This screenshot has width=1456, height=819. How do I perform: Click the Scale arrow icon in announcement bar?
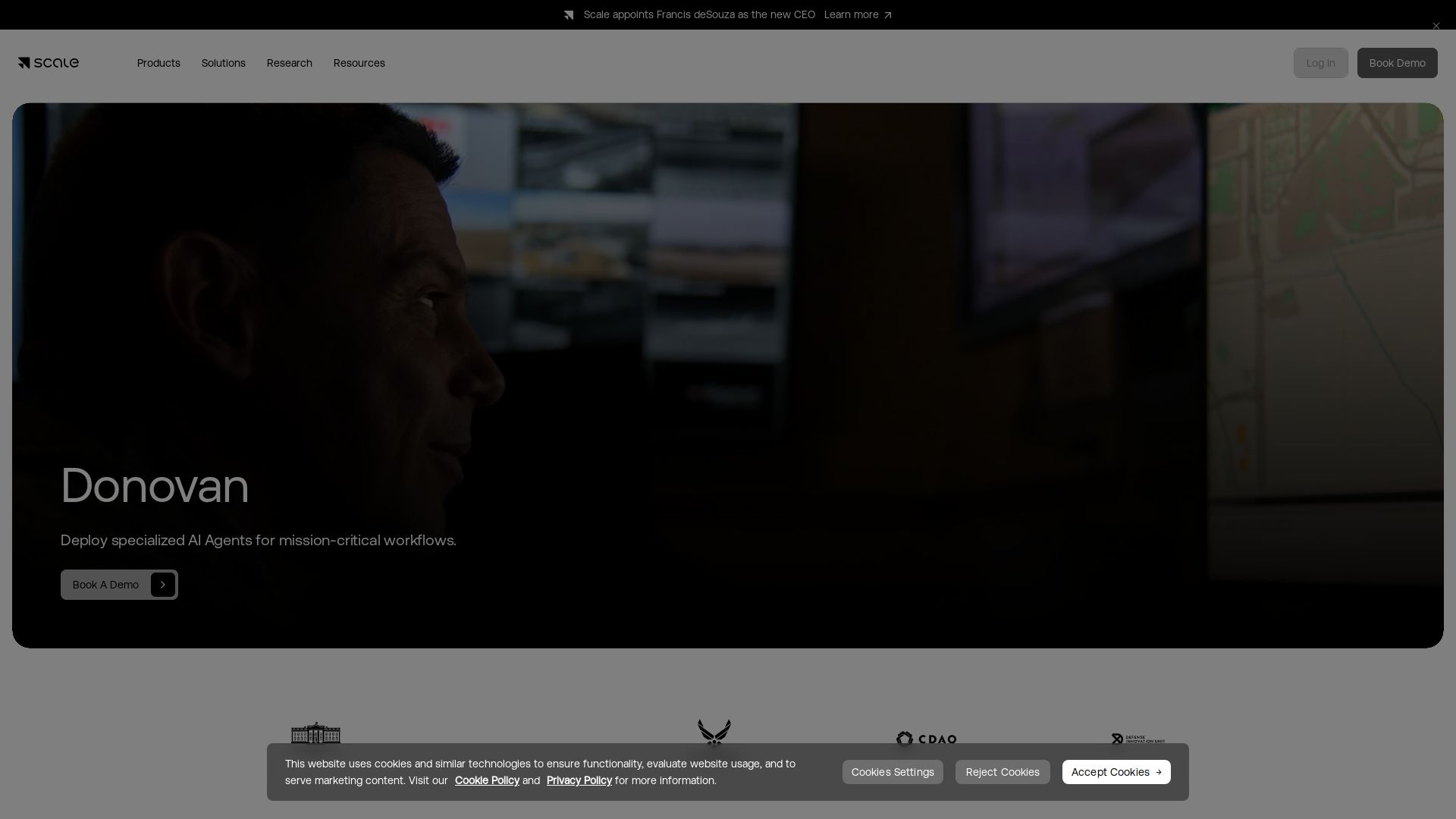point(569,15)
